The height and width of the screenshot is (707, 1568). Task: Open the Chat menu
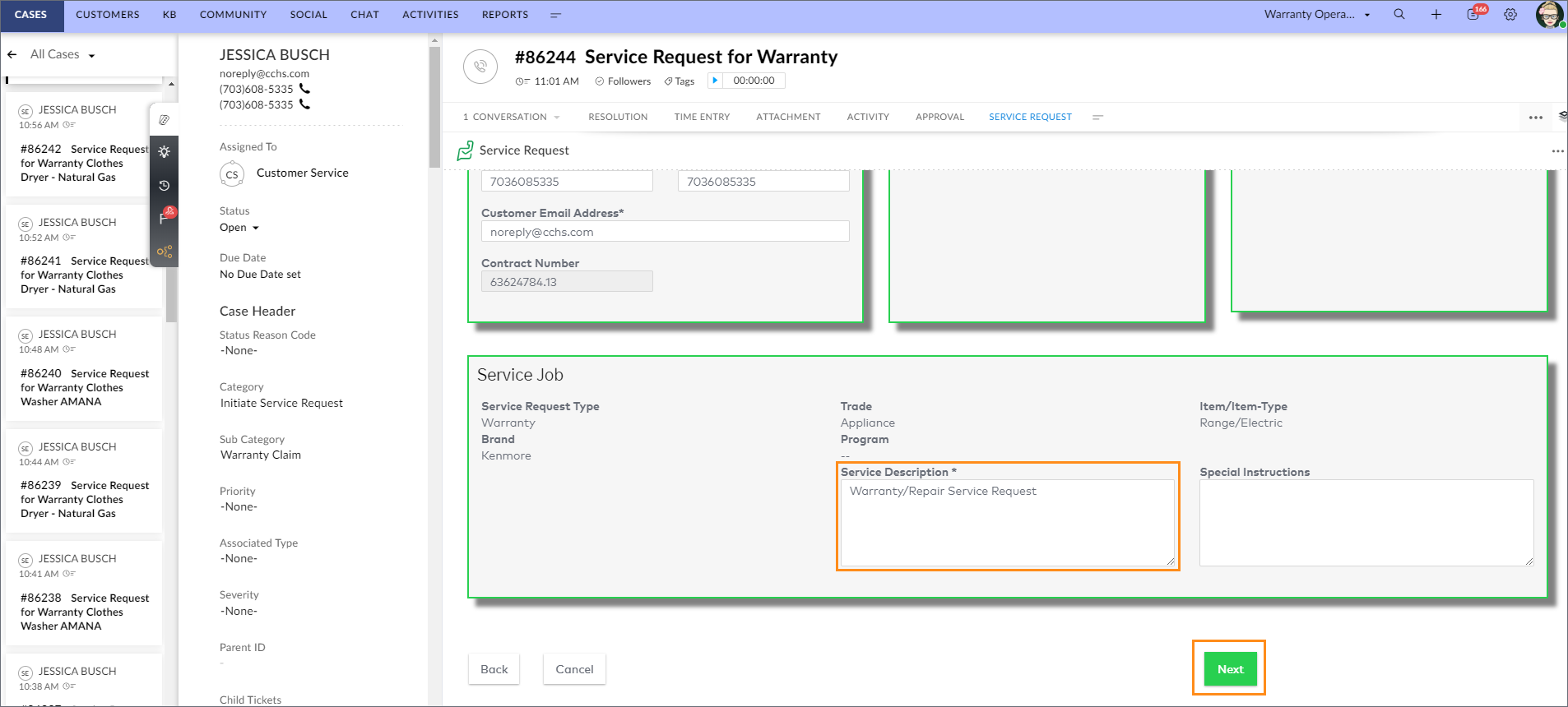[x=364, y=15]
